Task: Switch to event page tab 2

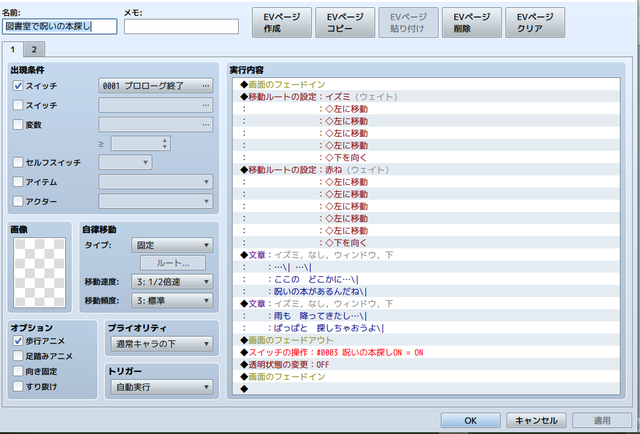Action: coord(34,50)
